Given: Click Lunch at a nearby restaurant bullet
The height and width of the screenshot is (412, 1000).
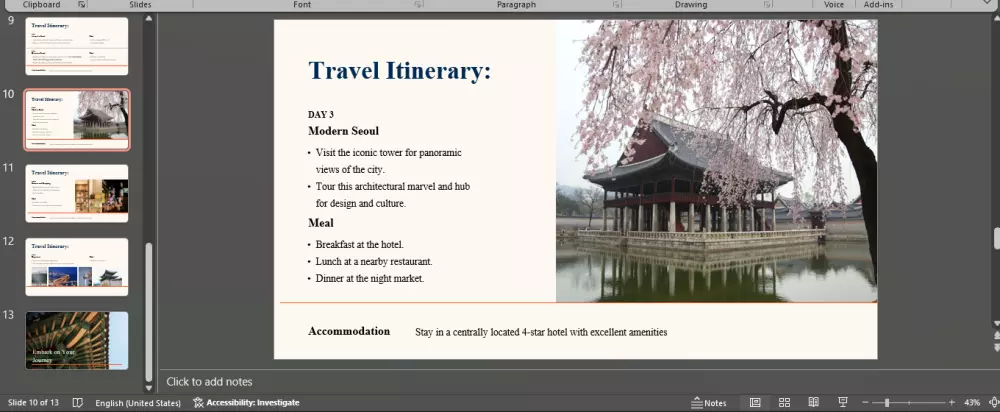Looking at the screenshot, I should [374, 261].
